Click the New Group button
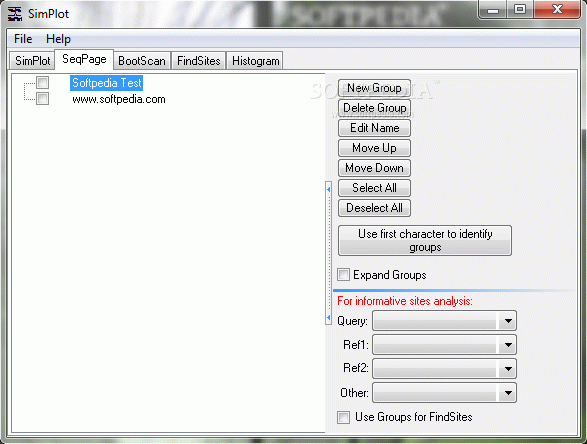The image size is (587, 444). tap(374, 88)
